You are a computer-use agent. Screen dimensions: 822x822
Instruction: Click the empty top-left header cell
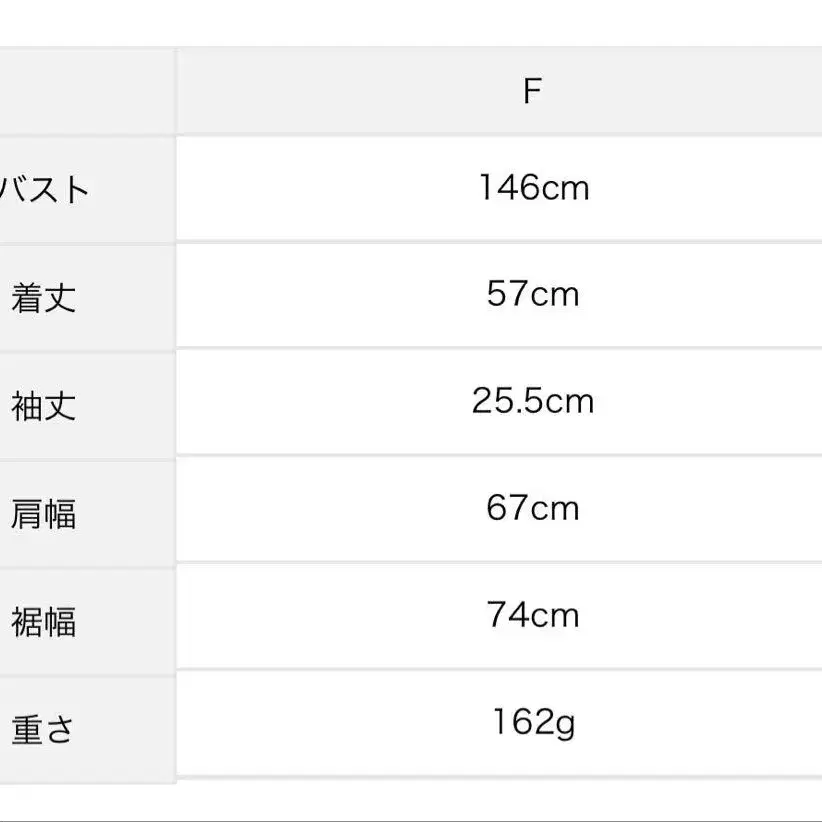(x=88, y=91)
